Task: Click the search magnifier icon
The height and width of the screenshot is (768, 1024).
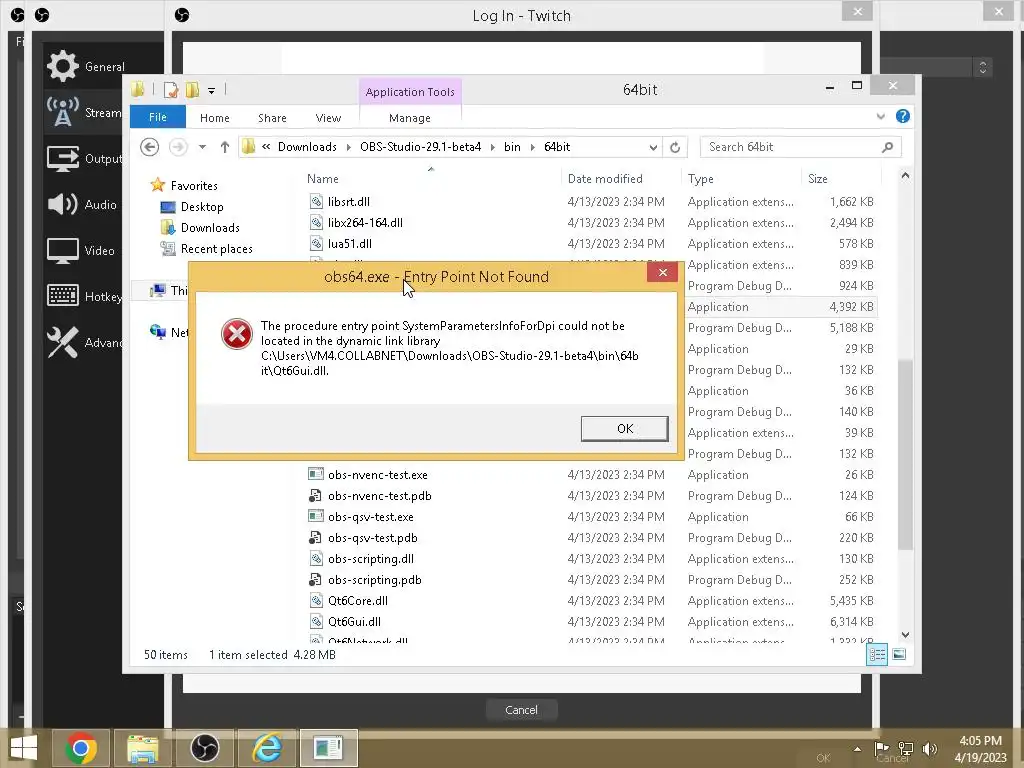Action: [887, 148]
